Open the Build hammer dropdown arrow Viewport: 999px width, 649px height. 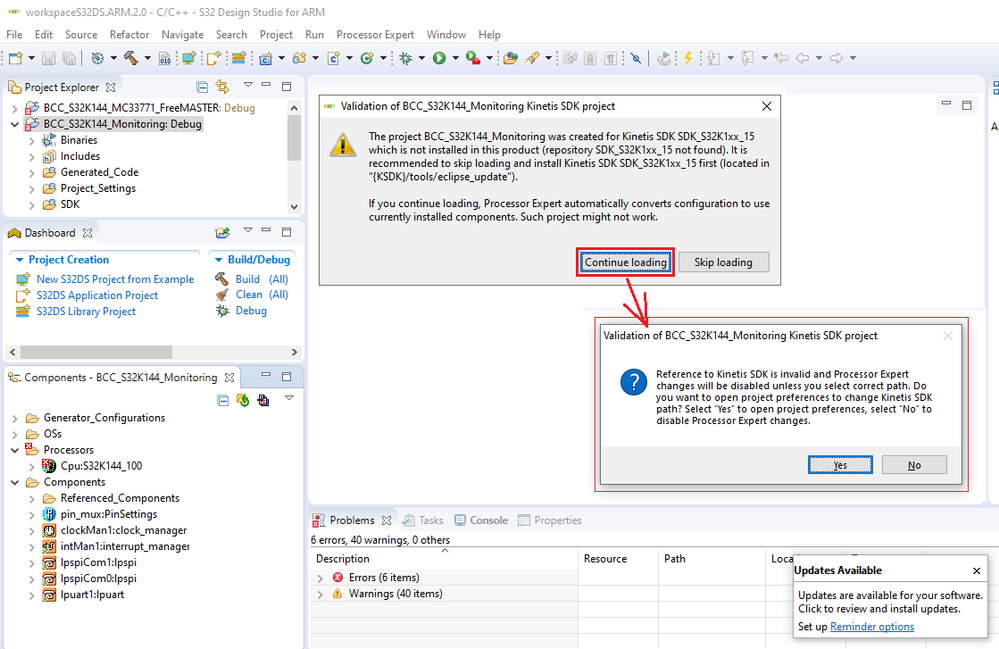pos(147,58)
